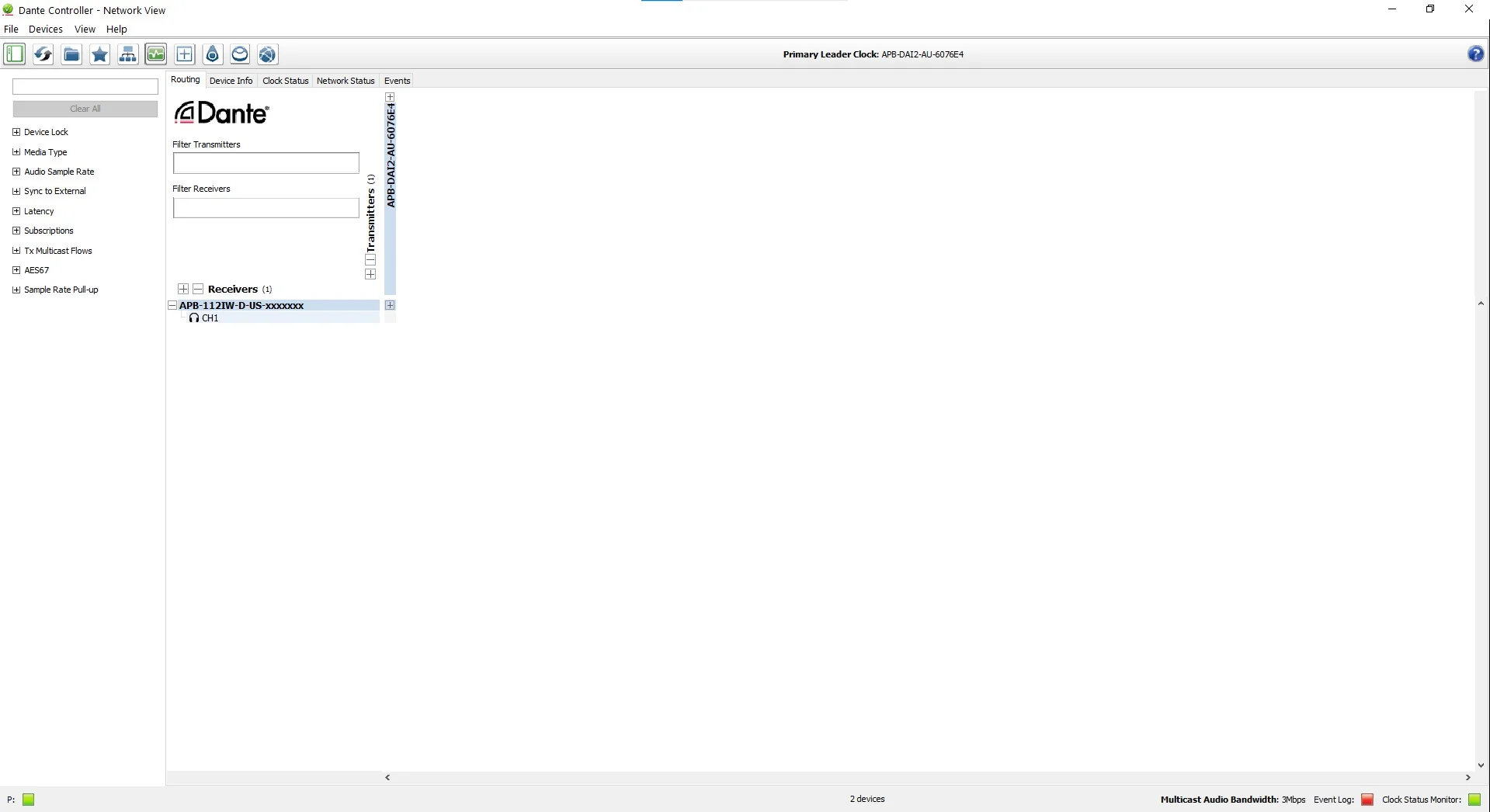Toggle the clock status monitor toolbar icon

coord(156,54)
